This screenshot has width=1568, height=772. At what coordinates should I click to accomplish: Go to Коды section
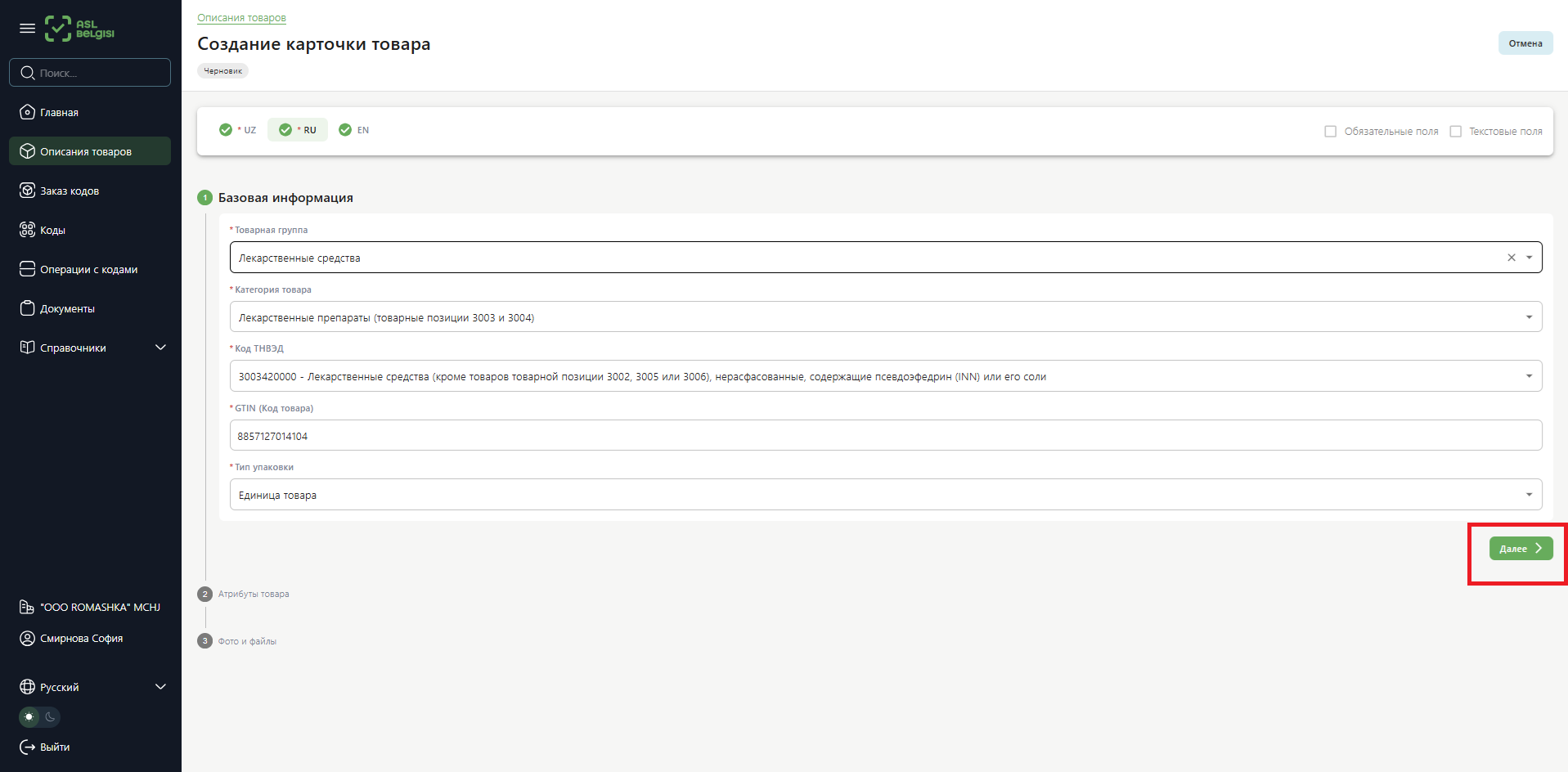pyautogui.click(x=52, y=231)
